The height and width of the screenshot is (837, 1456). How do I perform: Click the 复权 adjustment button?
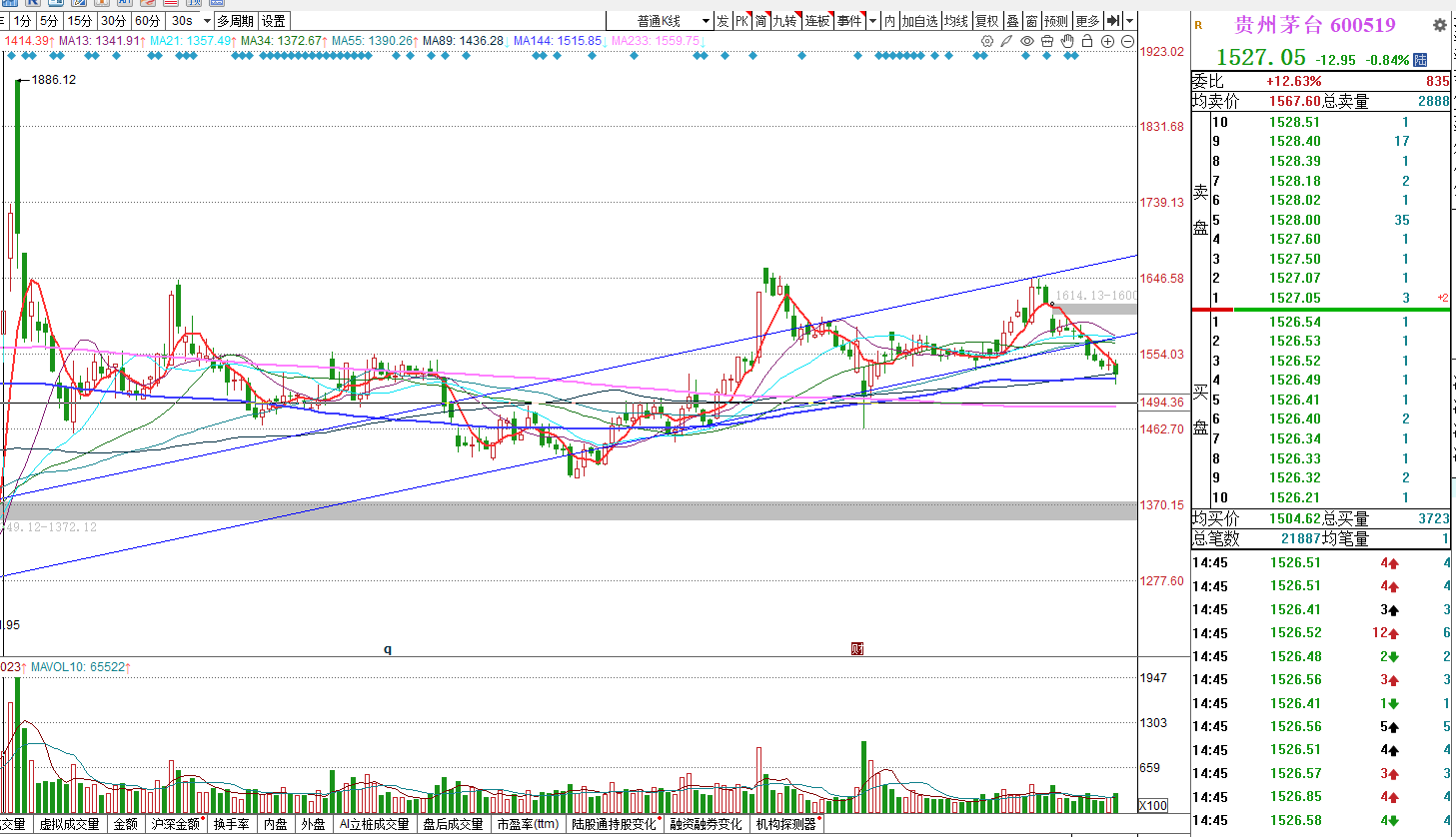click(x=987, y=20)
